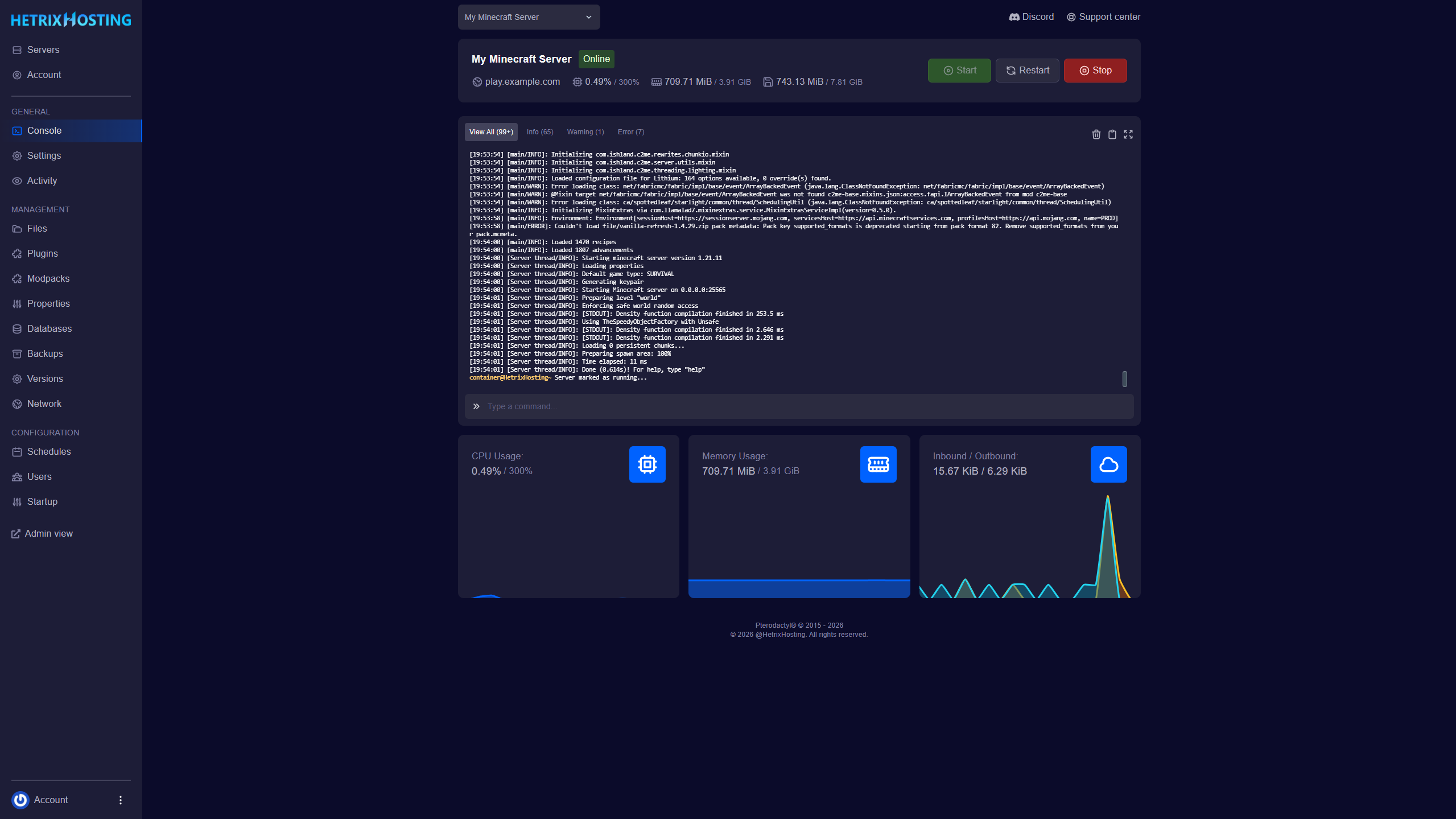1456x819 pixels.
Task: Click the Settings gear icon in sidebar
Action: tap(17, 156)
